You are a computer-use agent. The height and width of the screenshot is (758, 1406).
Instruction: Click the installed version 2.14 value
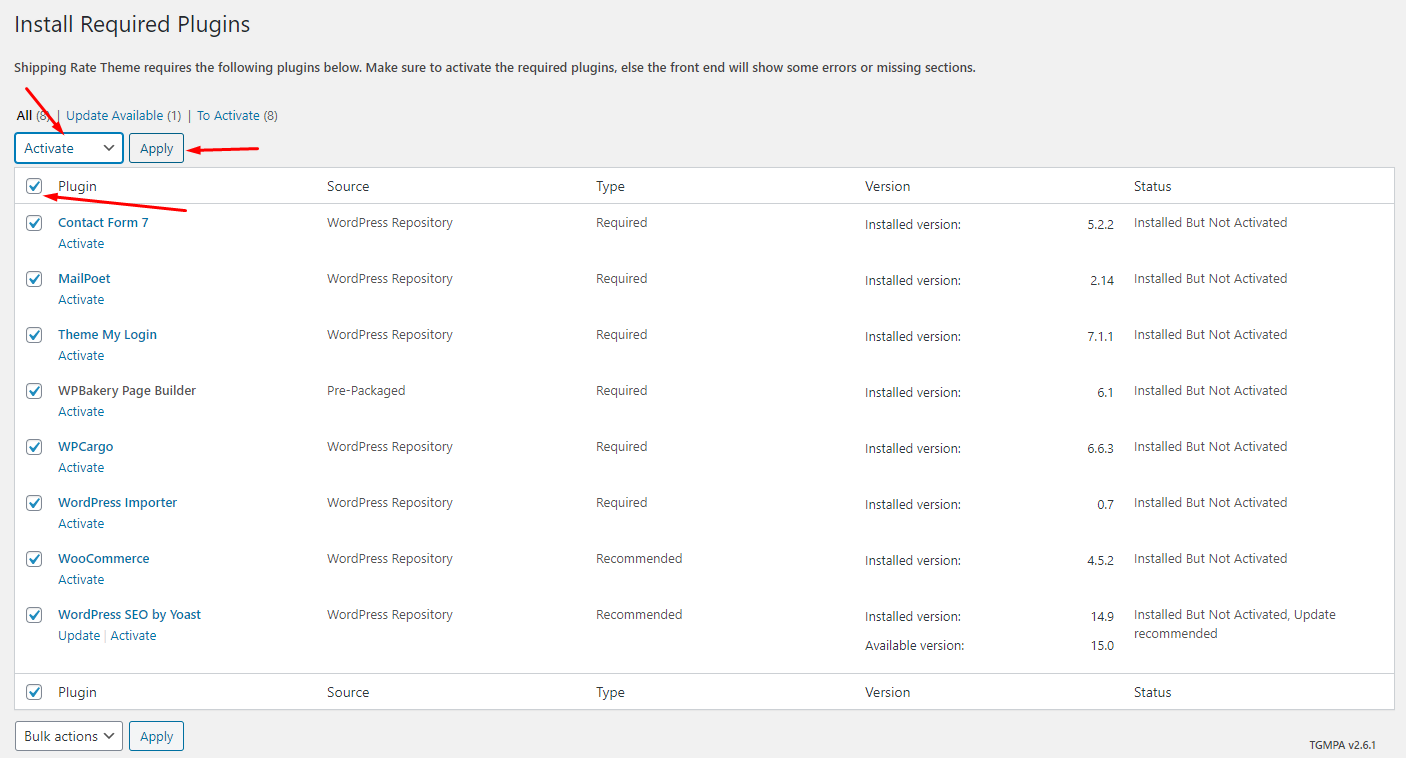point(1102,281)
